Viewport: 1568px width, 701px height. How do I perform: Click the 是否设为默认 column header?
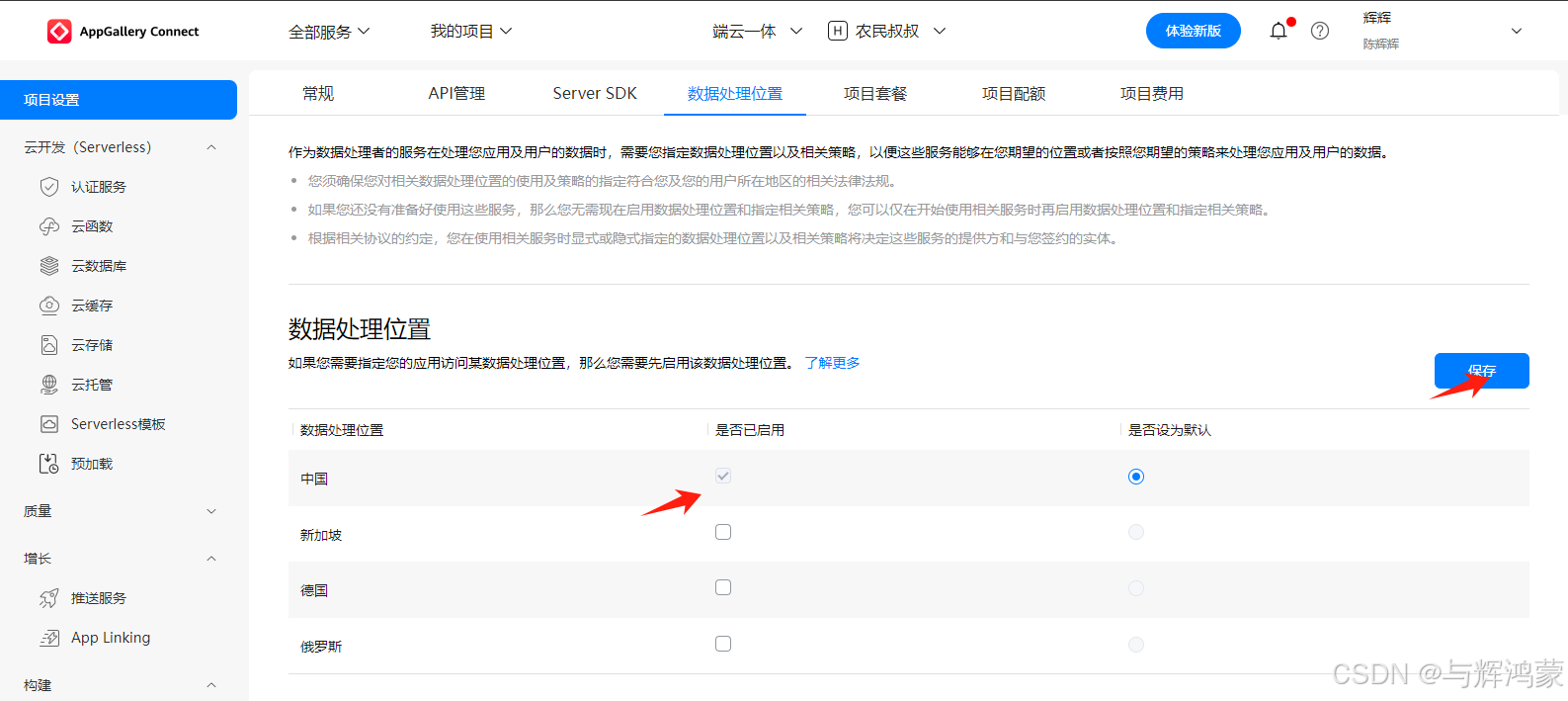click(1170, 430)
